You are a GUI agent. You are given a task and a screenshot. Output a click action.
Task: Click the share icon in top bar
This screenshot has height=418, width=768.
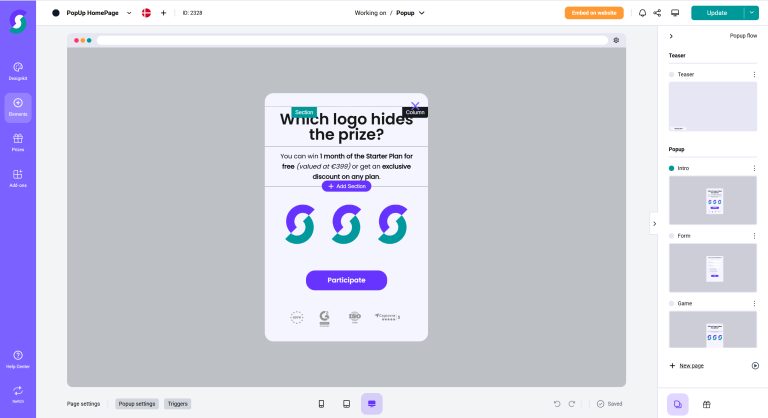(x=657, y=13)
